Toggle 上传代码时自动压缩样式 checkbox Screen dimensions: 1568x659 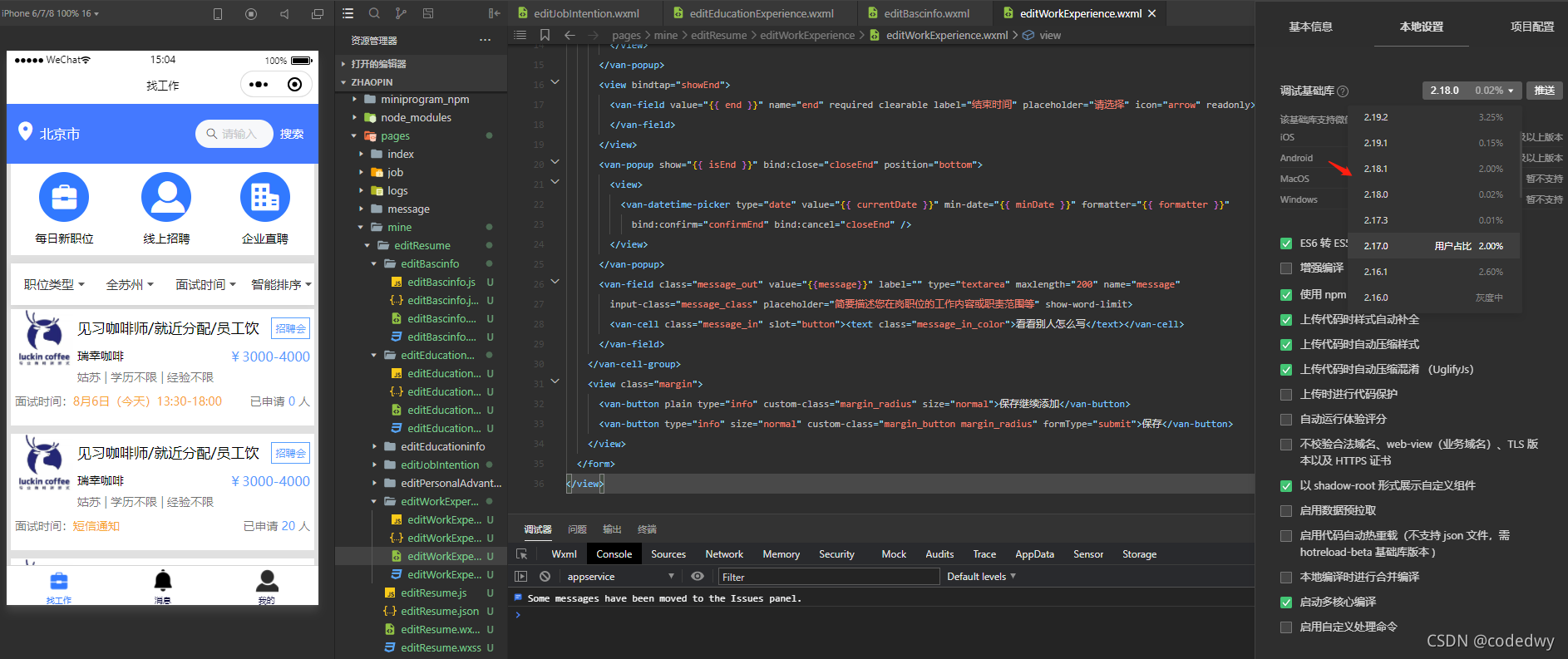click(x=1286, y=344)
